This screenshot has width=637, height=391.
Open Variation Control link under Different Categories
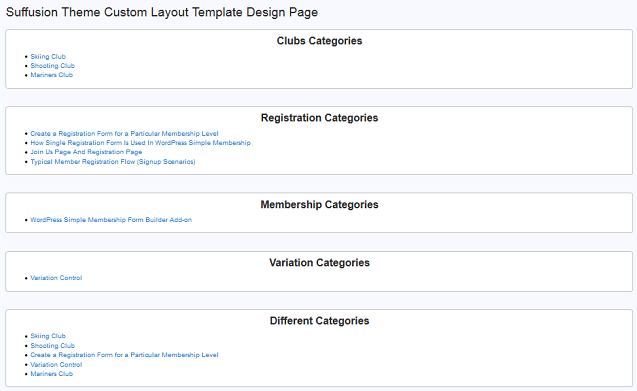[x=56, y=365]
